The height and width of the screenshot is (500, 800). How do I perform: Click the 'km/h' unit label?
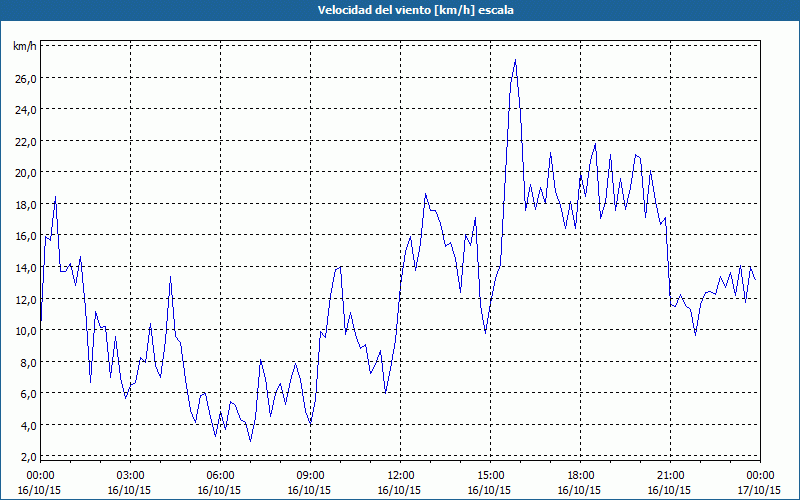click(25, 46)
